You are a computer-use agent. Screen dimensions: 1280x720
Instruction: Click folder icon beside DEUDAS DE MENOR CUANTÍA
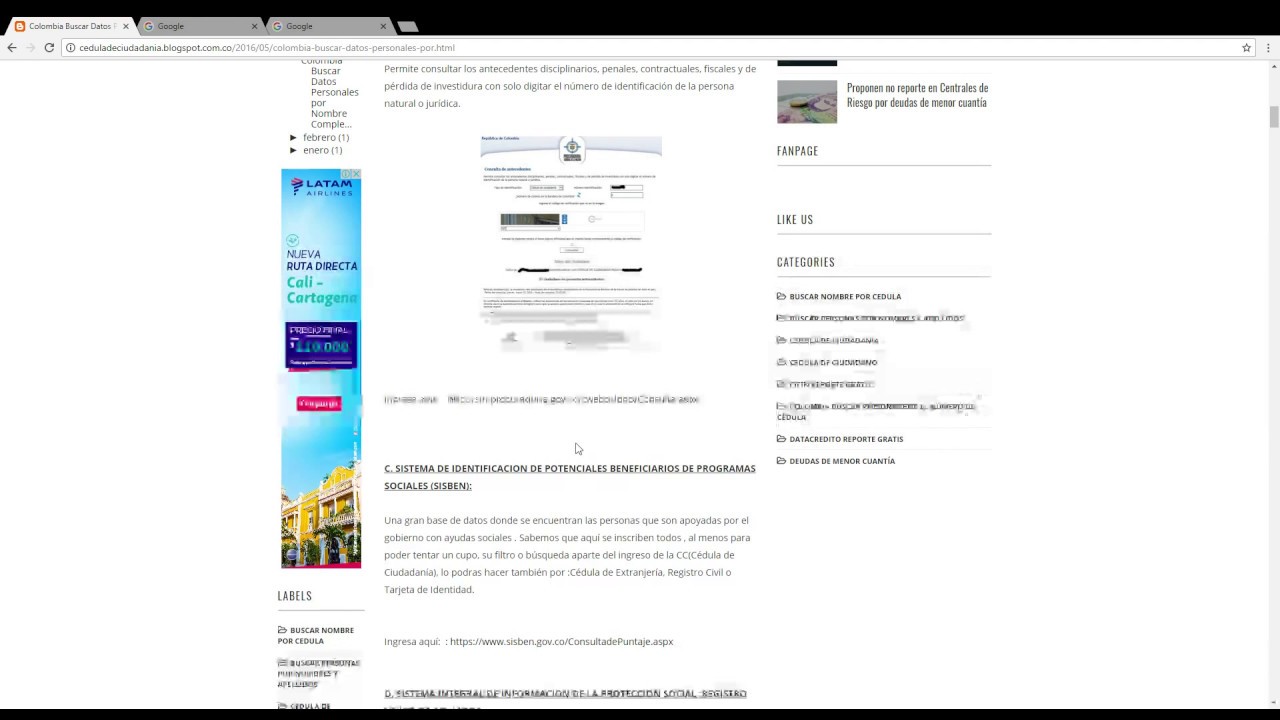781,461
